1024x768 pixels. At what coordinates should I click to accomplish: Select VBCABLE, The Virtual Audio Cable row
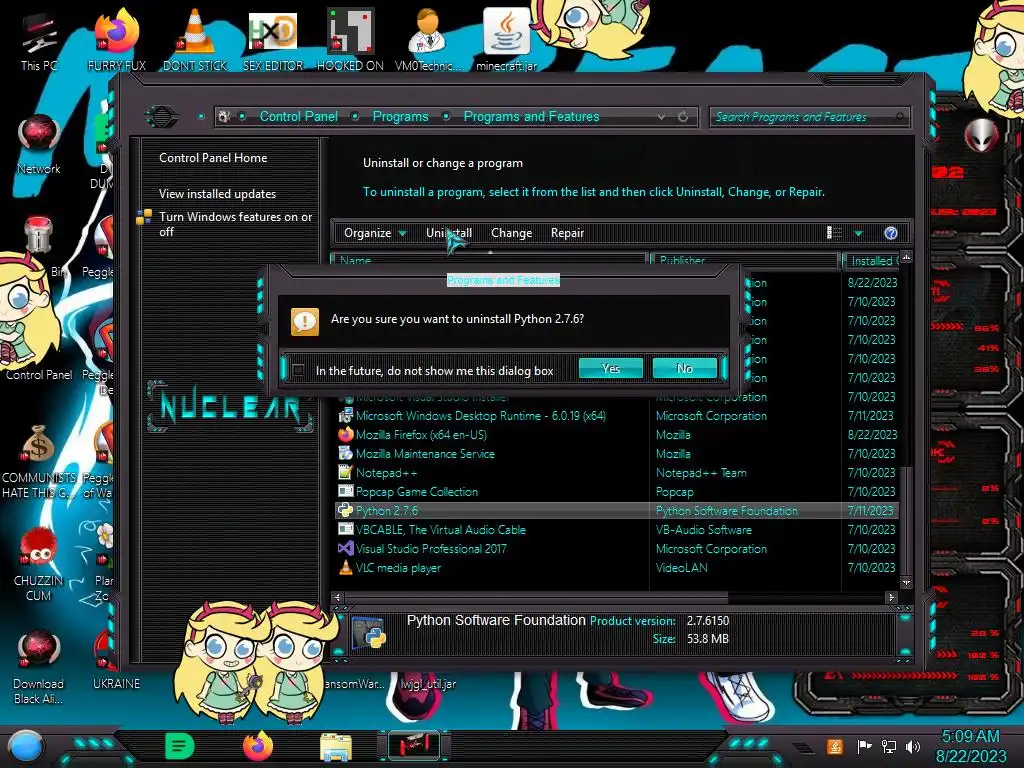point(617,530)
